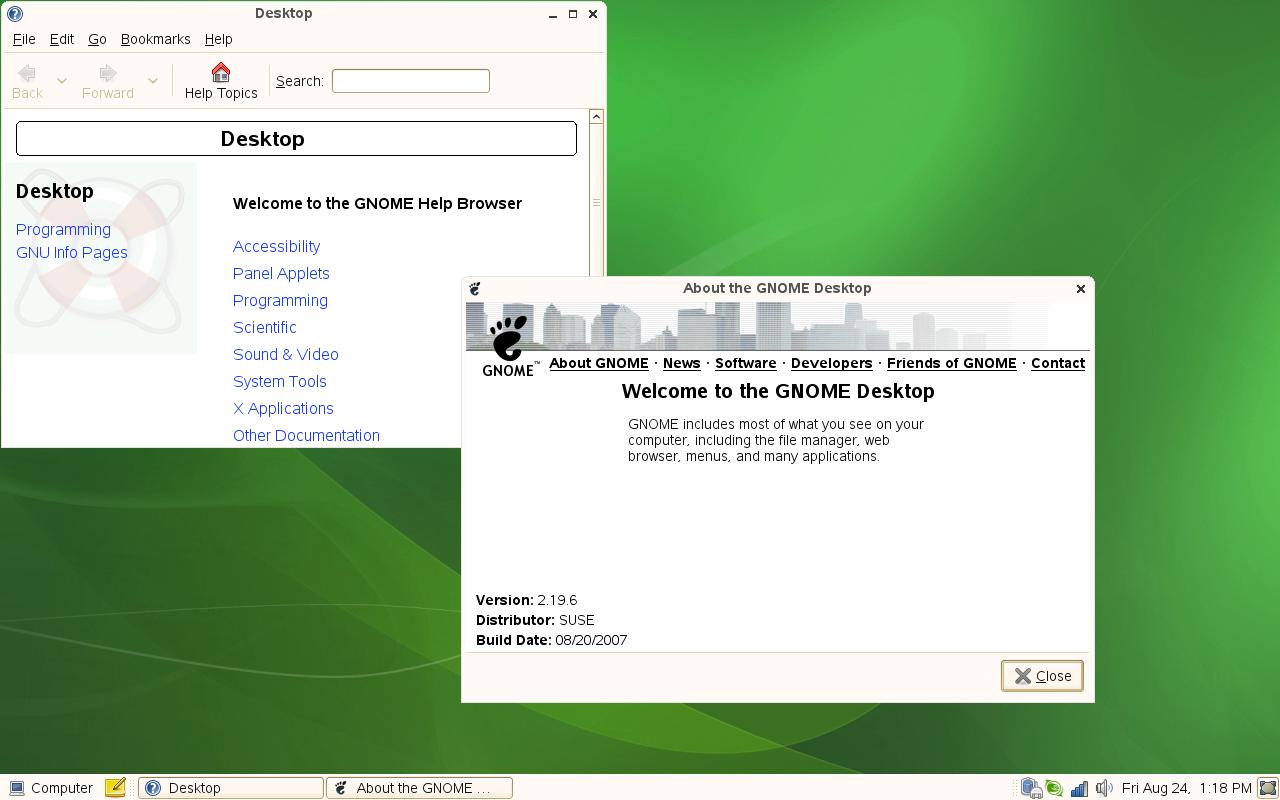Click the About GNOME link
Image resolution: width=1280 pixels, height=800 pixels.
pos(598,363)
